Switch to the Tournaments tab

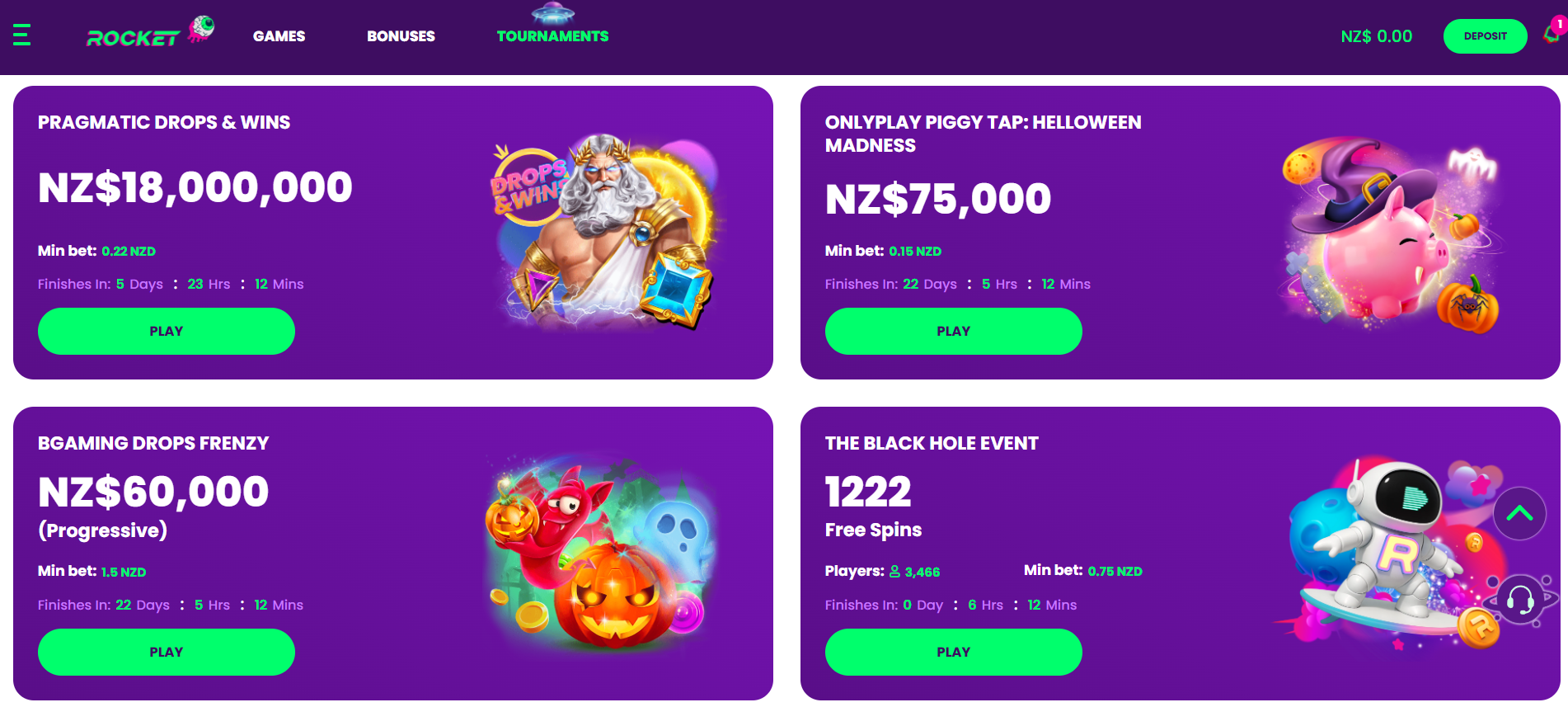point(552,36)
